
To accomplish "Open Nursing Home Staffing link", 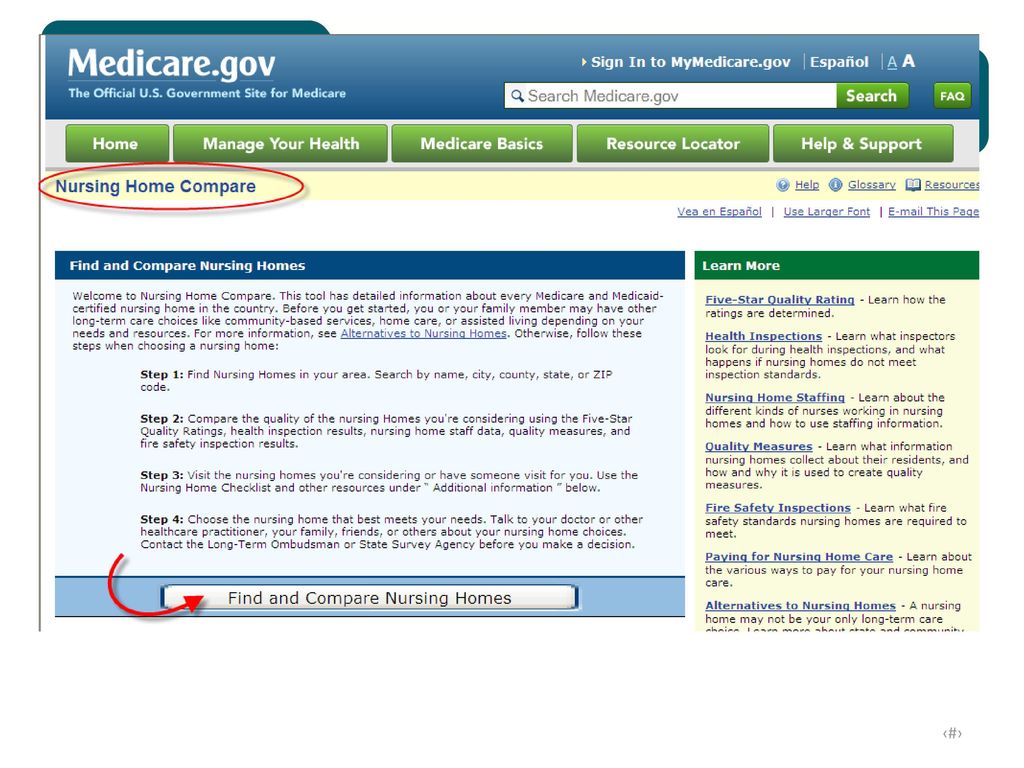I will coord(775,398).
